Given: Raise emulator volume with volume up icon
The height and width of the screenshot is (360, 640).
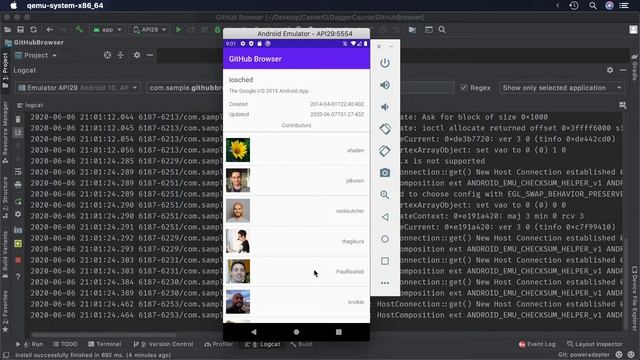Looking at the screenshot, I should point(384,85).
